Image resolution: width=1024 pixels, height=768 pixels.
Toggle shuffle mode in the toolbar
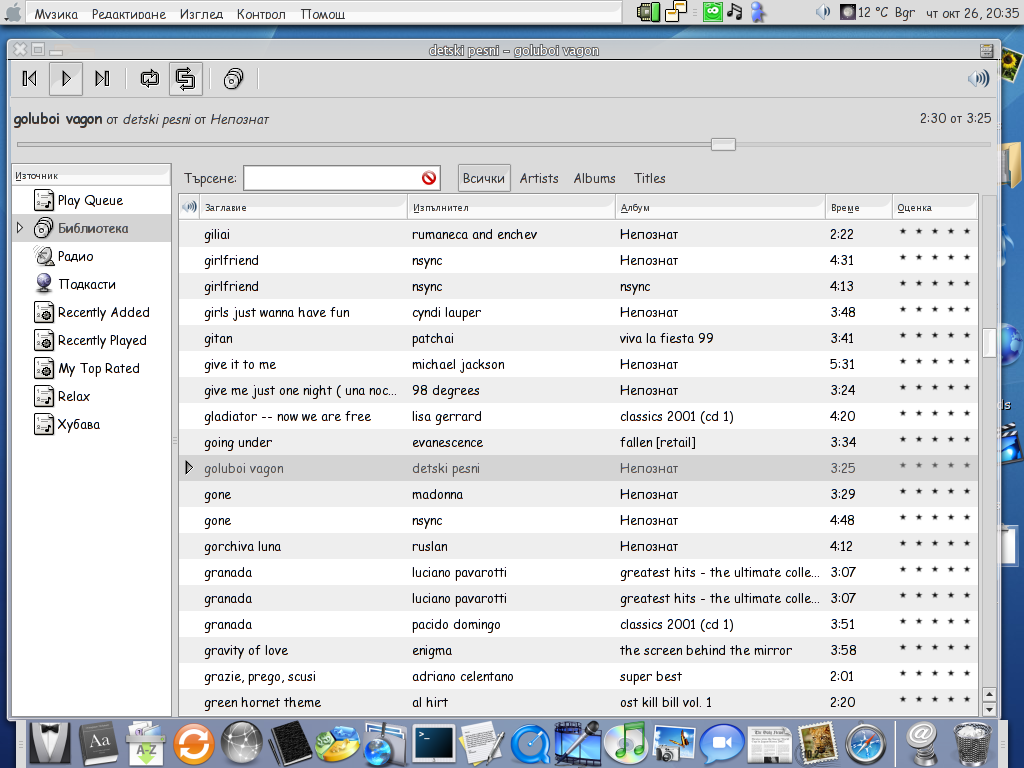point(185,79)
